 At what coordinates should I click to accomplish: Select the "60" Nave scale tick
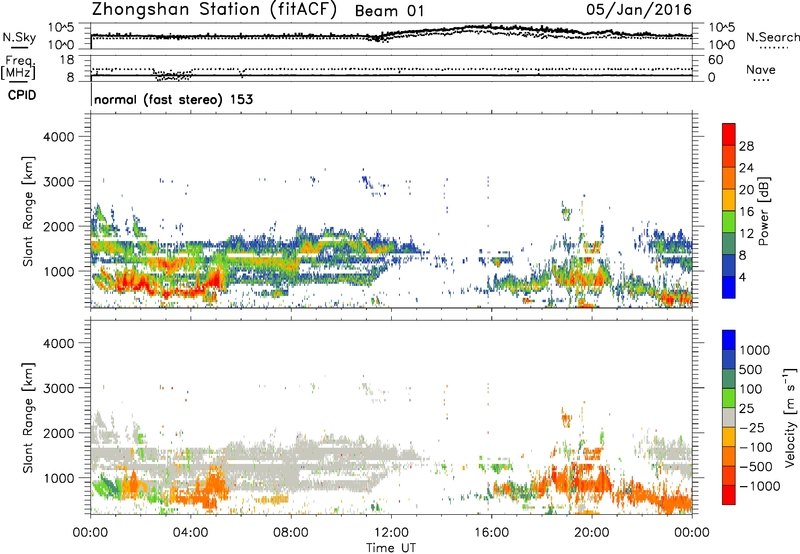(716, 60)
